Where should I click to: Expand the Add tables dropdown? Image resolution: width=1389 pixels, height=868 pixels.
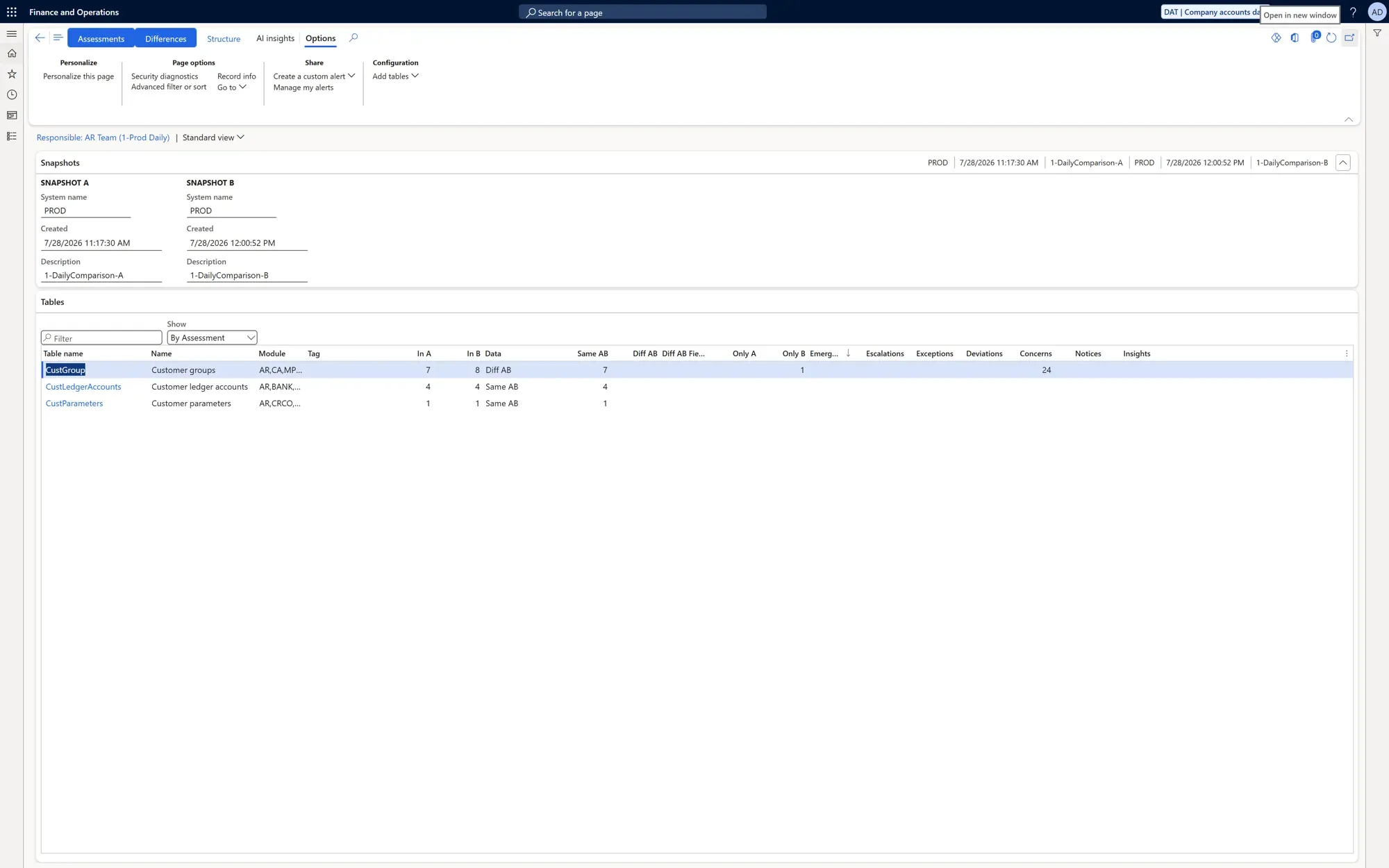point(395,76)
